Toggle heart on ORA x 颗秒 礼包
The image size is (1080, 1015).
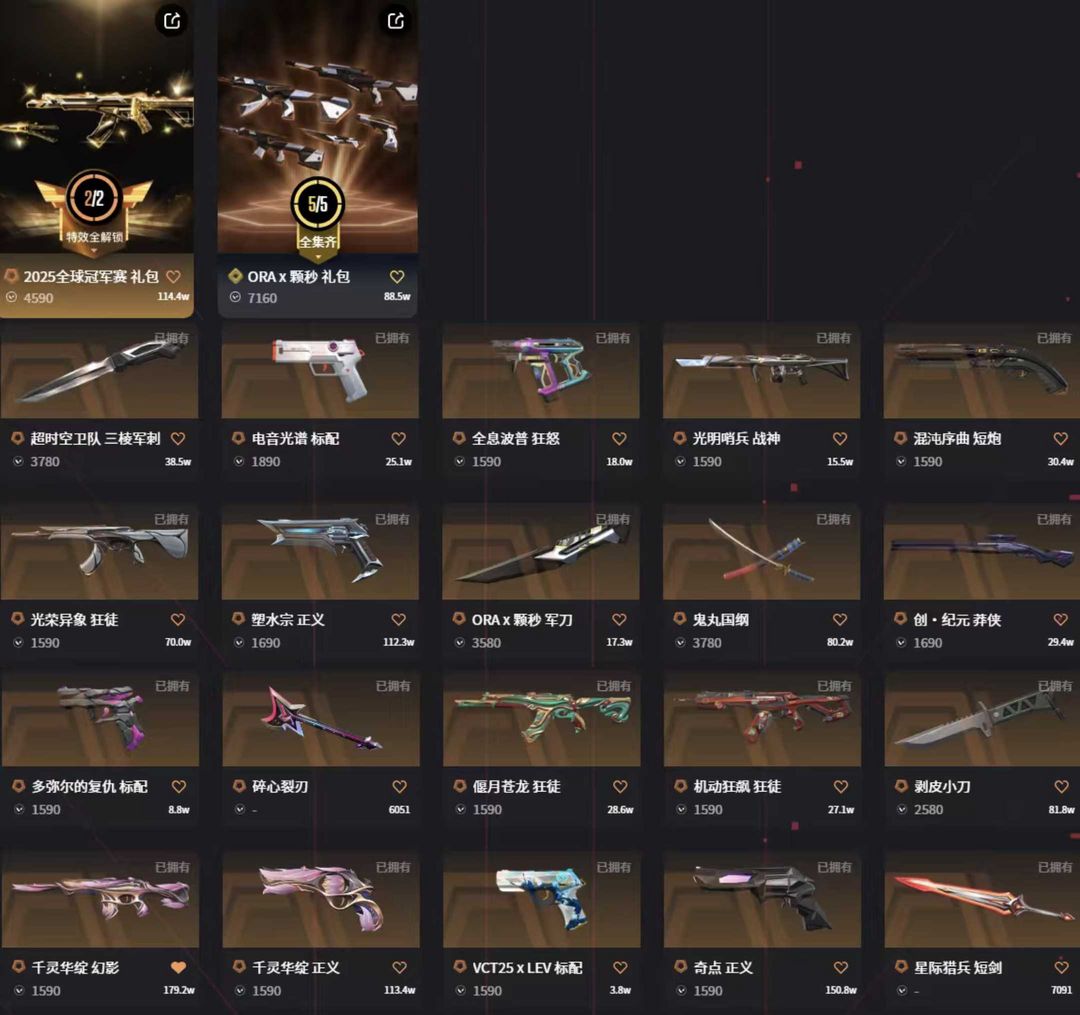coord(397,276)
